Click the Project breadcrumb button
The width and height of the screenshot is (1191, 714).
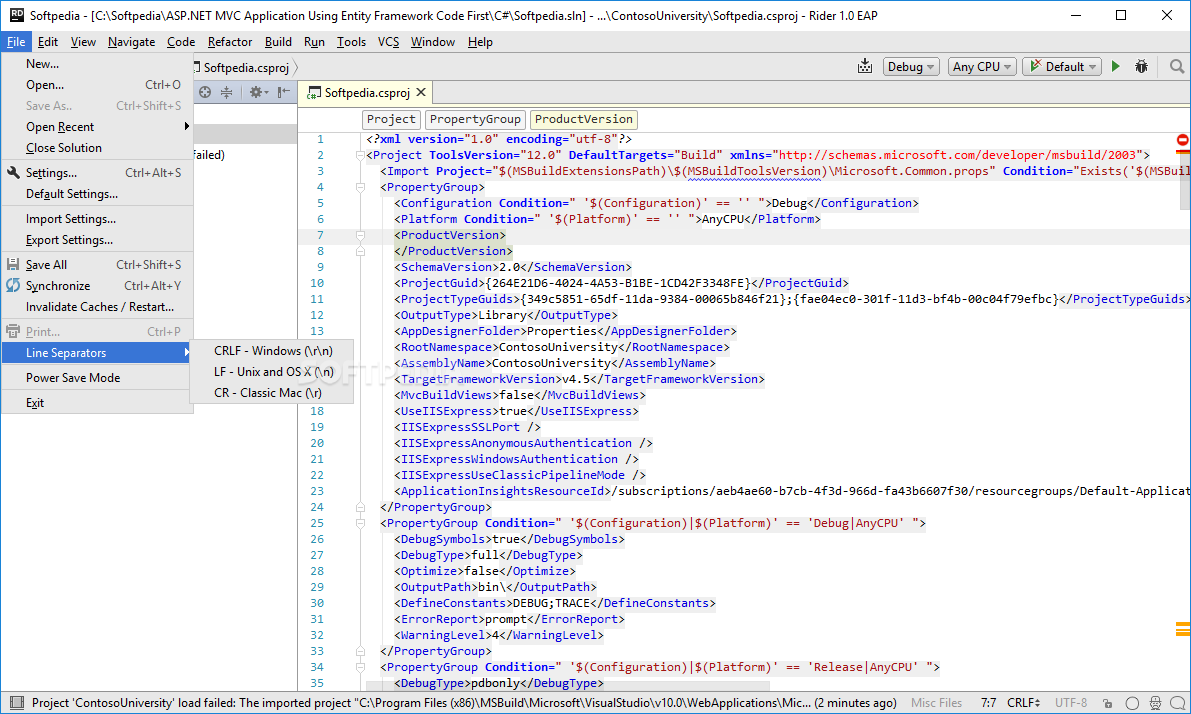[x=391, y=119]
